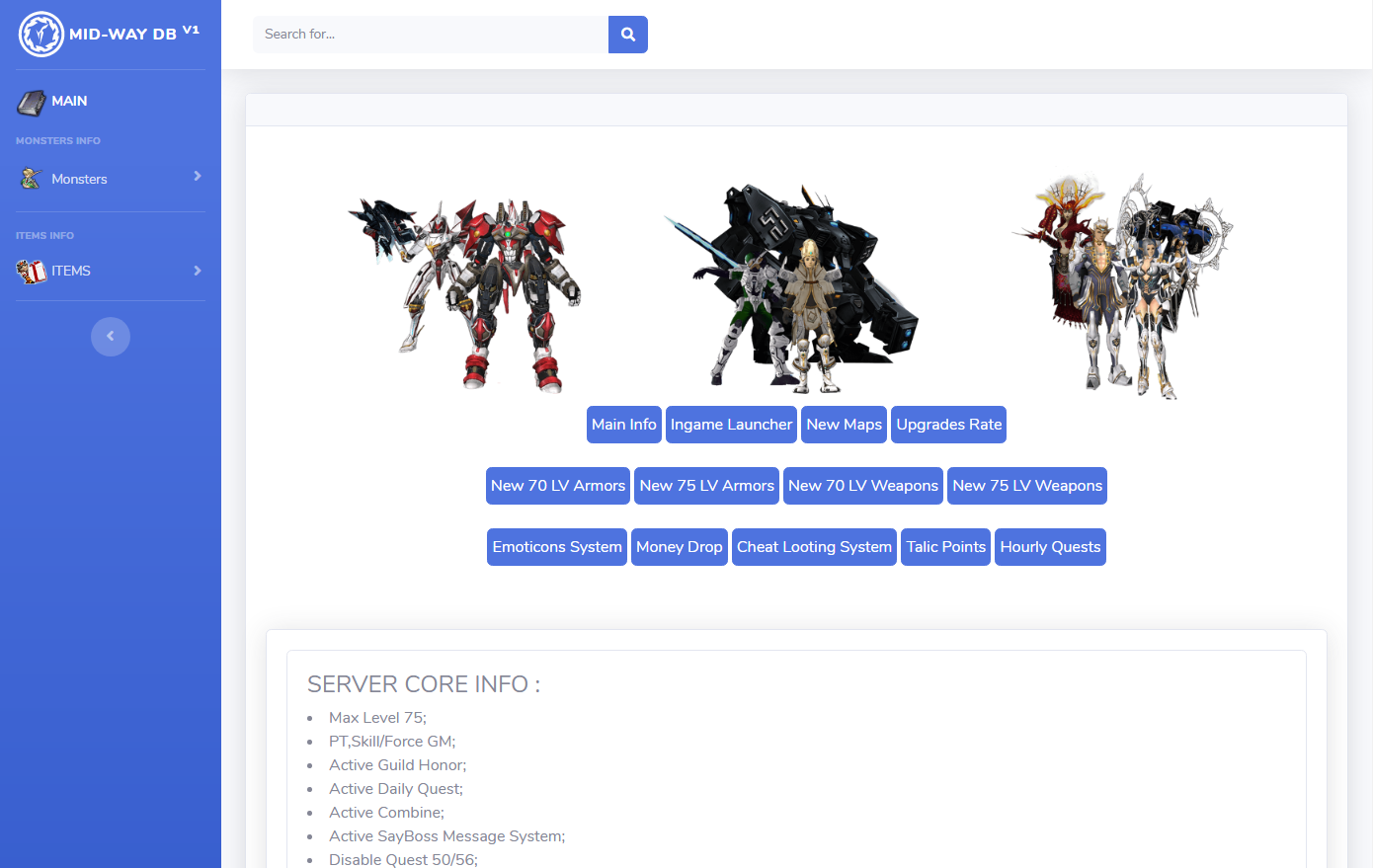The width and height of the screenshot is (1373, 868).
Task: Click the SERVER CORE INFO heading
Action: tap(424, 684)
